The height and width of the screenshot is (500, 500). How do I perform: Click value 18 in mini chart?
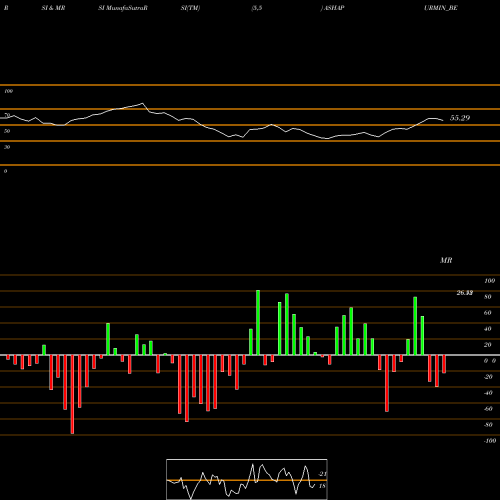pyautogui.click(x=322, y=486)
